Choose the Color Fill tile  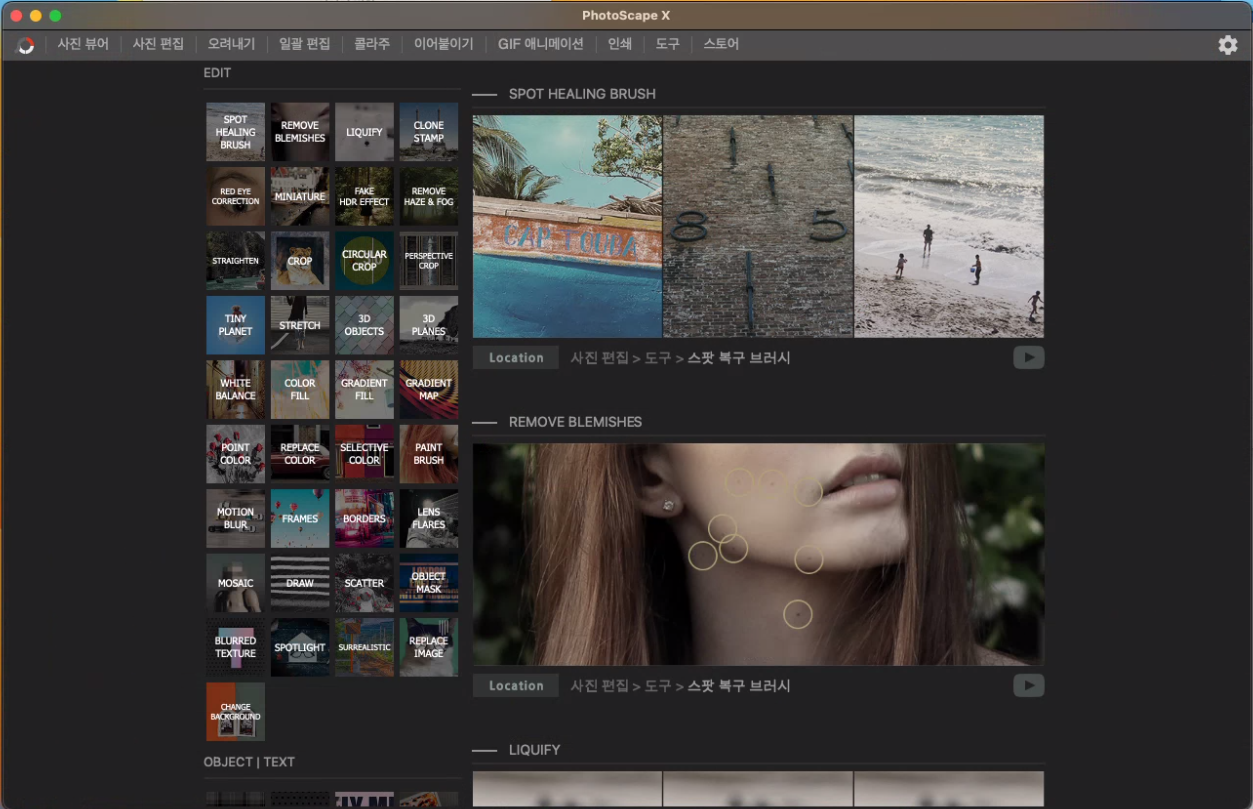(300, 390)
